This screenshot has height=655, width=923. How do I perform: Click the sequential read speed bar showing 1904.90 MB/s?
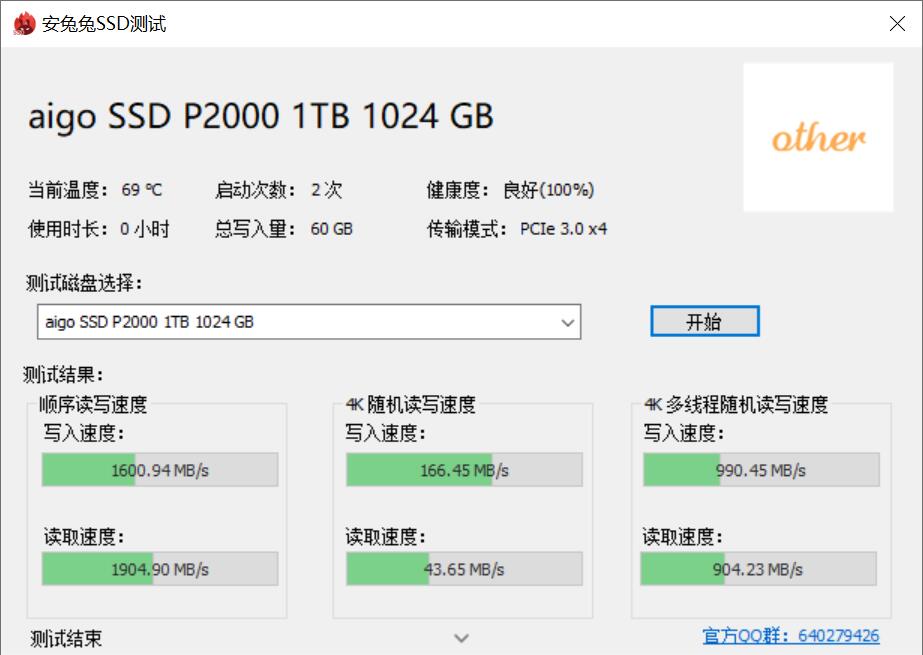[159, 568]
